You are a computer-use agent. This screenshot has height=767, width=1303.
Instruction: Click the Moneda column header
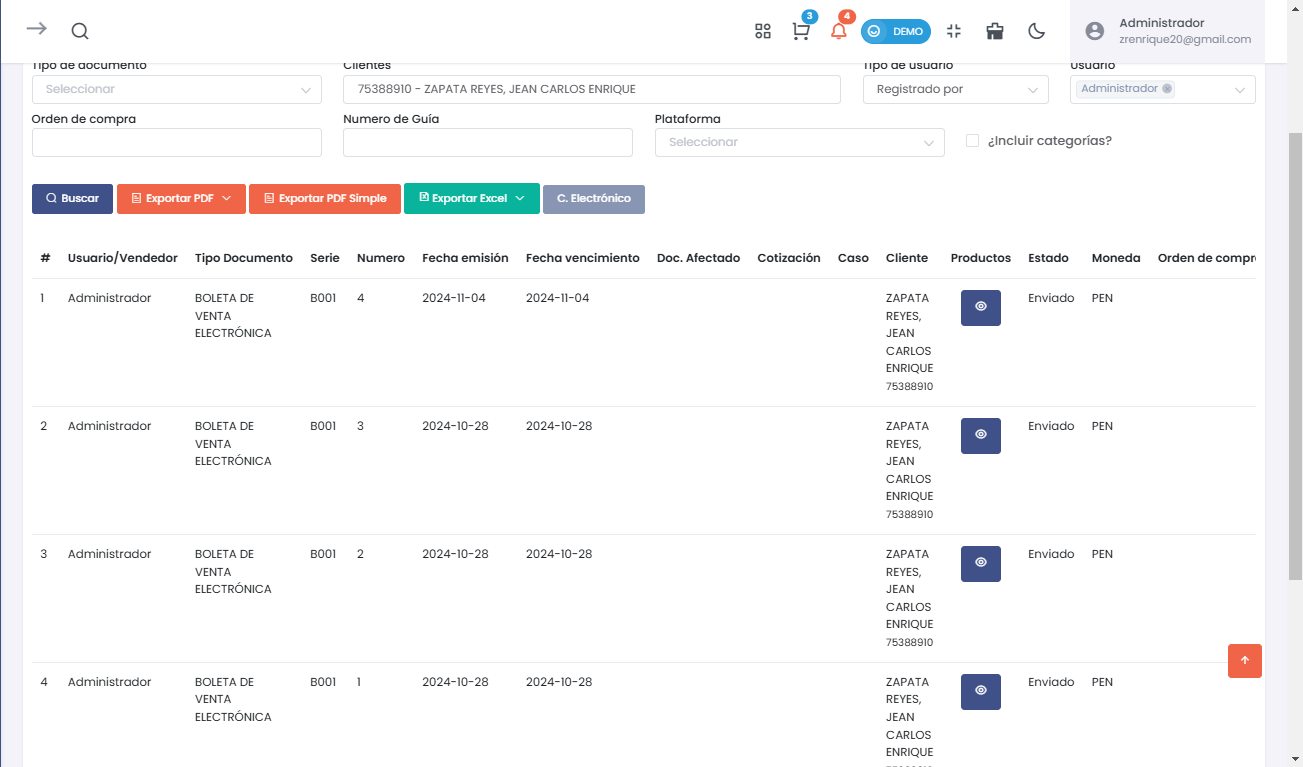tap(1116, 258)
